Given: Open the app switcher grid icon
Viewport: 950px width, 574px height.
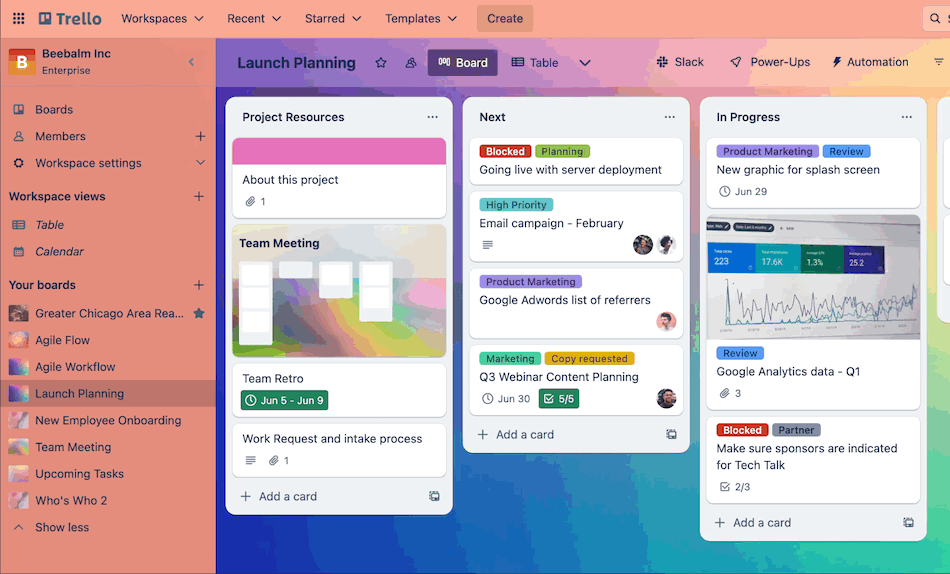Looking at the screenshot, I should [19, 18].
